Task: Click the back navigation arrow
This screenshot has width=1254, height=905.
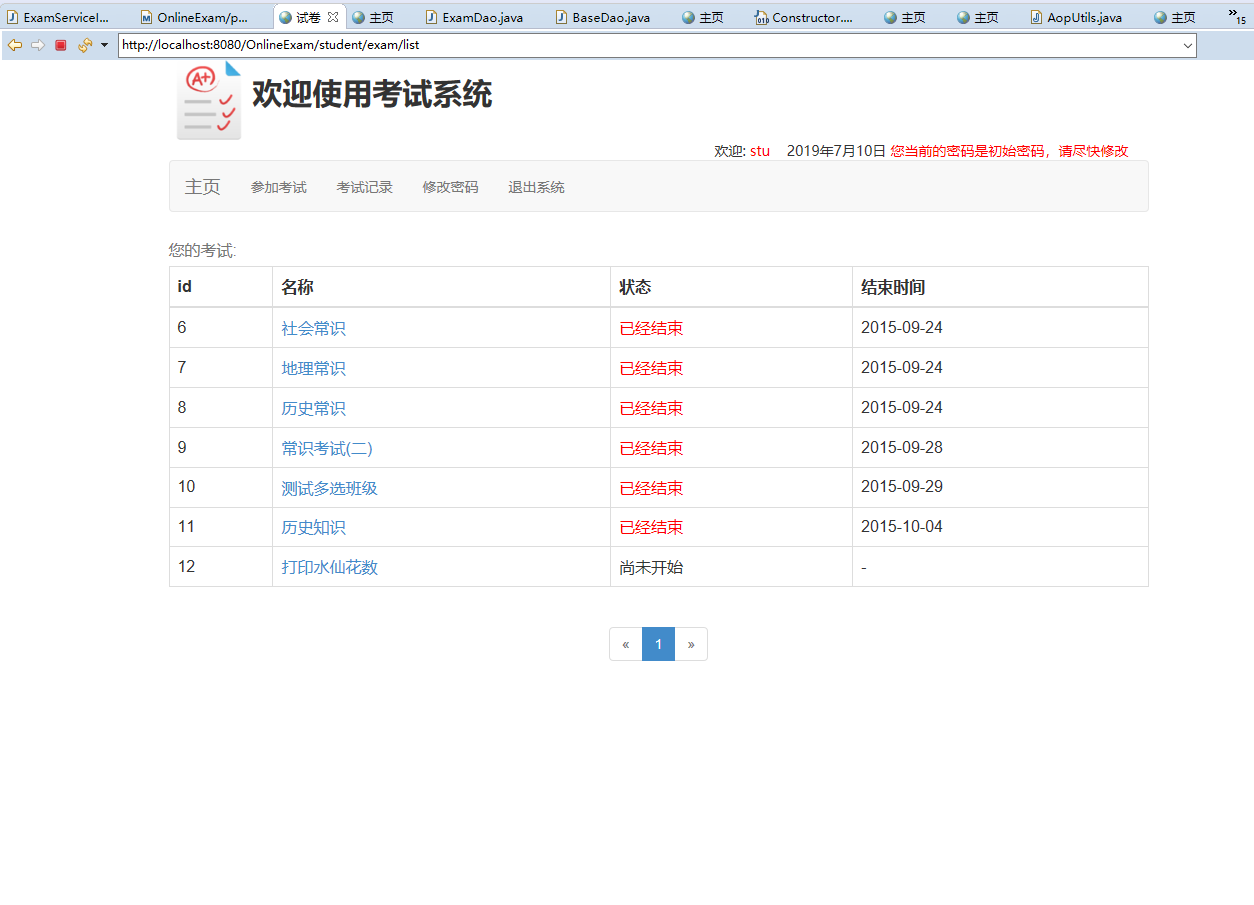Action: tap(14, 45)
